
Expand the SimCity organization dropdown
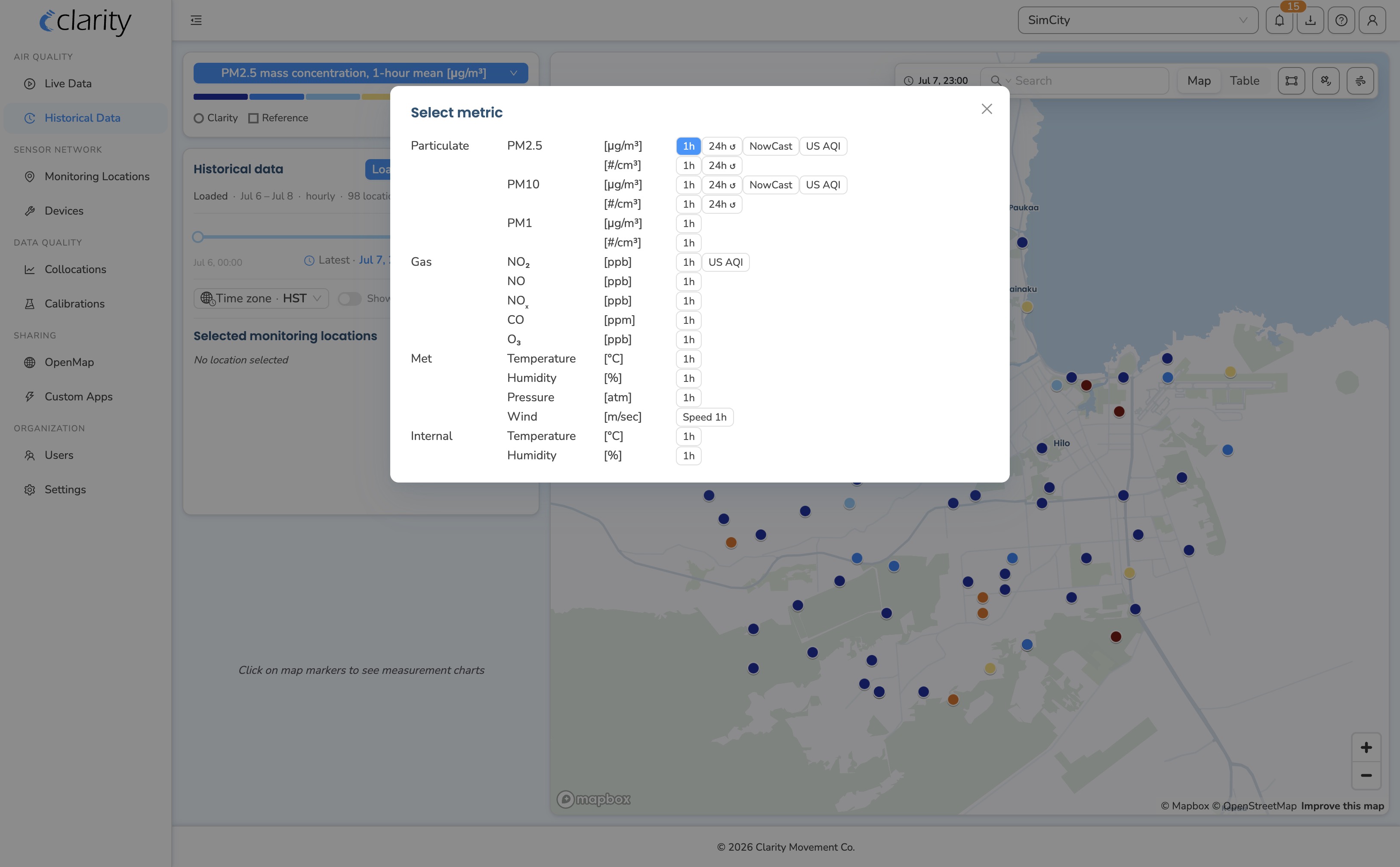click(x=1138, y=21)
